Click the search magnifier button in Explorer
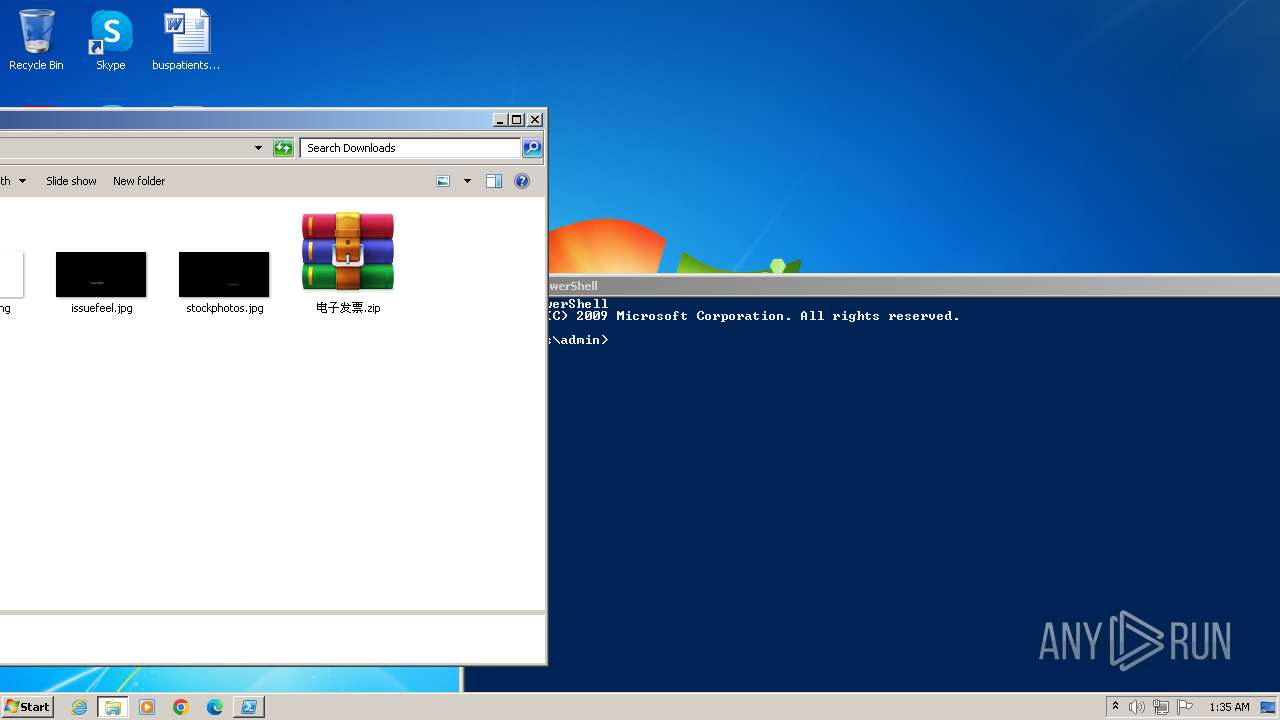This screenshot has width=1280, height=720. pyautogui.click(x=532, y=148)
